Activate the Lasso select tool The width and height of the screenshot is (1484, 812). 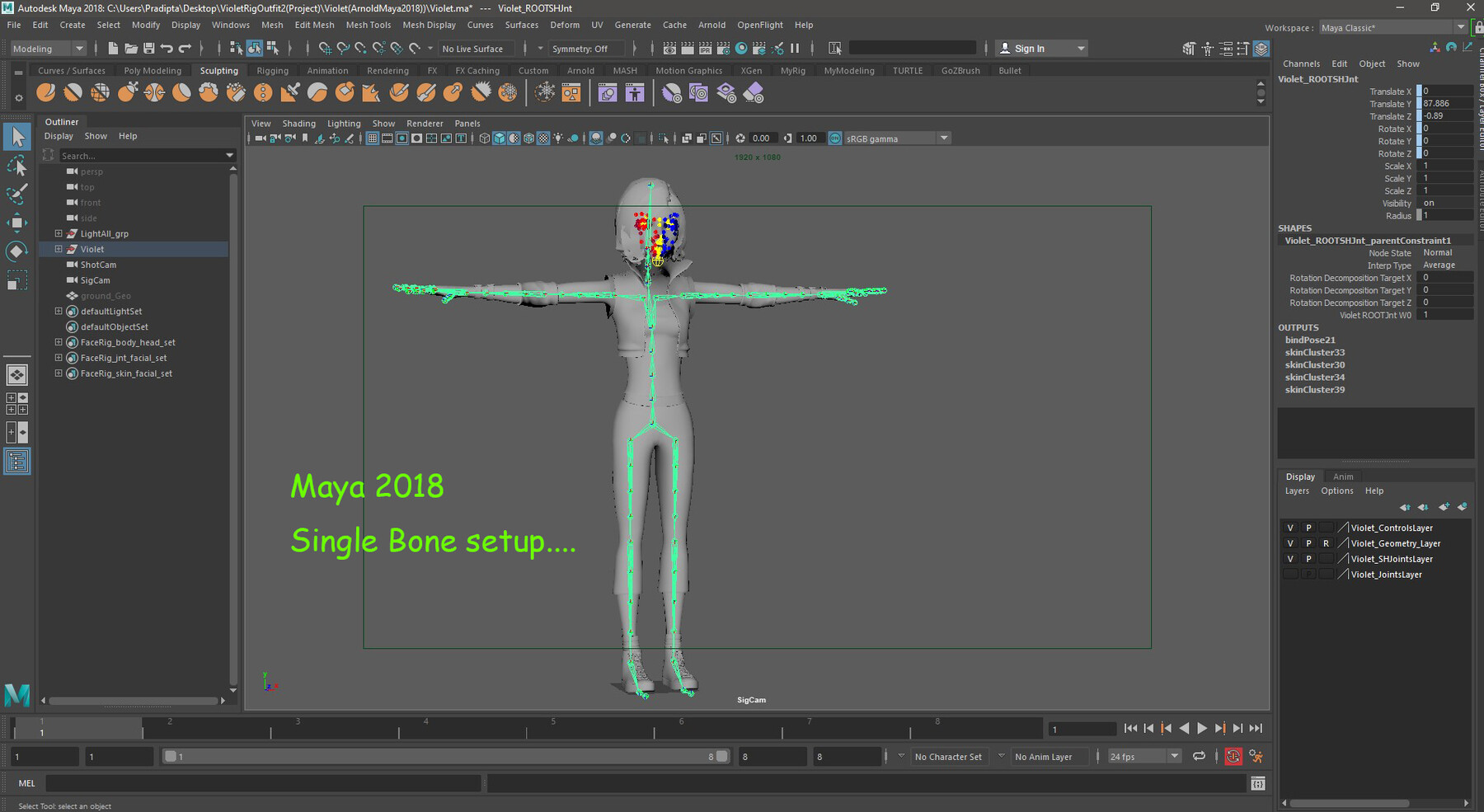[16, 167]
